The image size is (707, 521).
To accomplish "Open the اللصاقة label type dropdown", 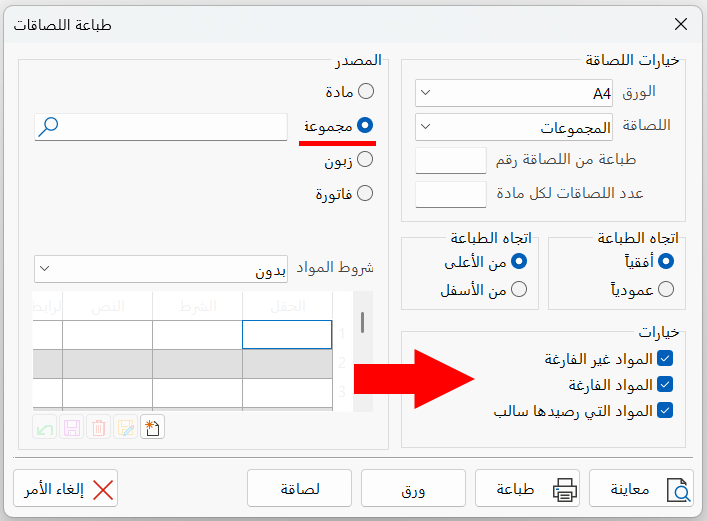I will click(x=514, y=127).
